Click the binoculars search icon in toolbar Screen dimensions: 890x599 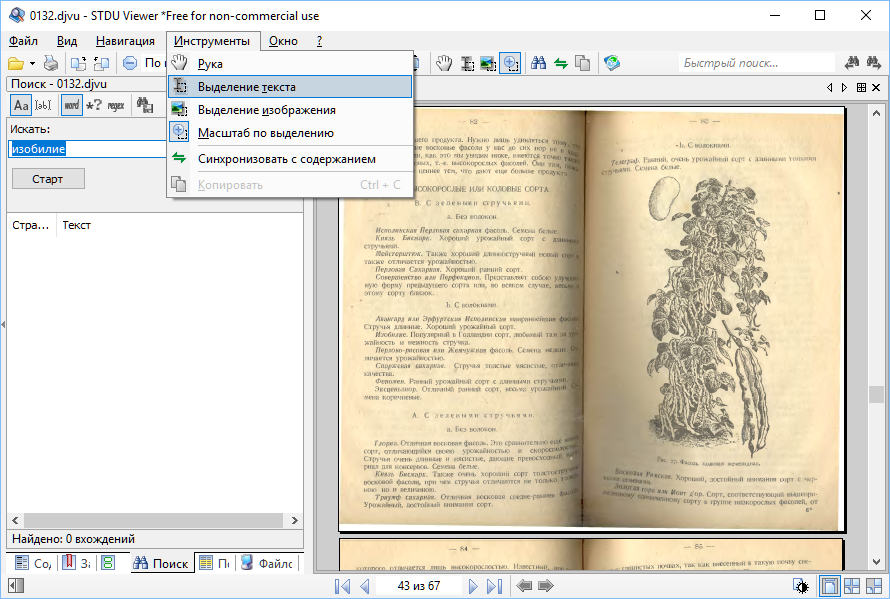point(539,63)
